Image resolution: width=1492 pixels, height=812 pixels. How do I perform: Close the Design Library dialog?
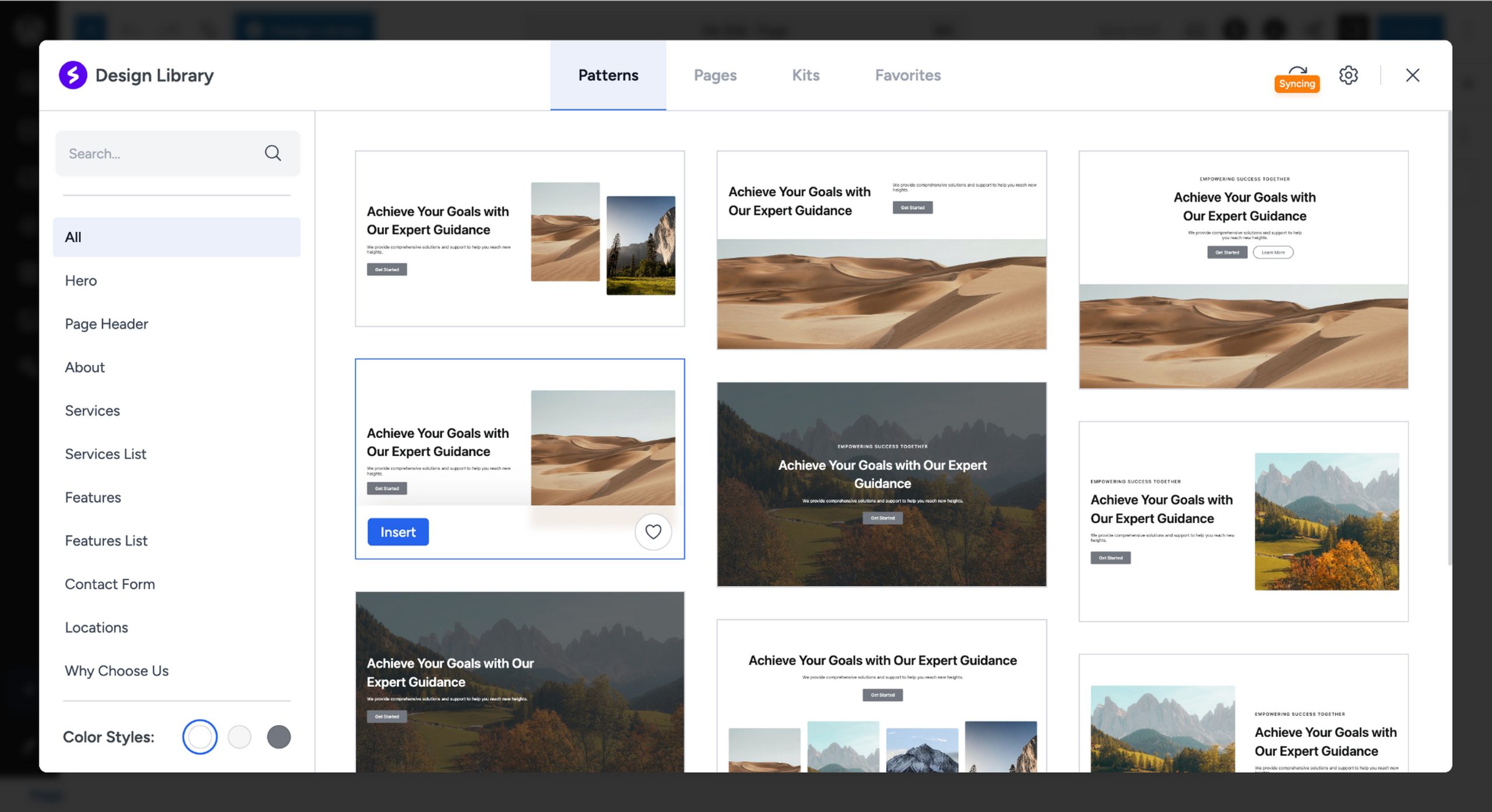(x=1412, y=75)
